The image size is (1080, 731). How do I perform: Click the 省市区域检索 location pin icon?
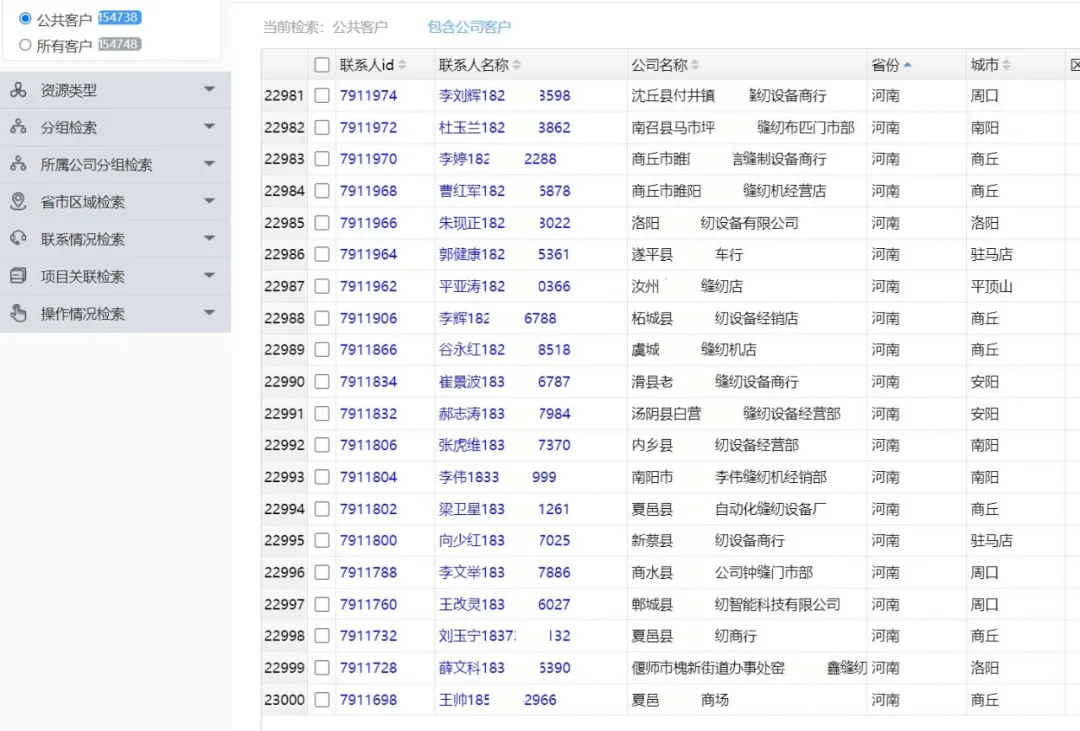(18, 201)
